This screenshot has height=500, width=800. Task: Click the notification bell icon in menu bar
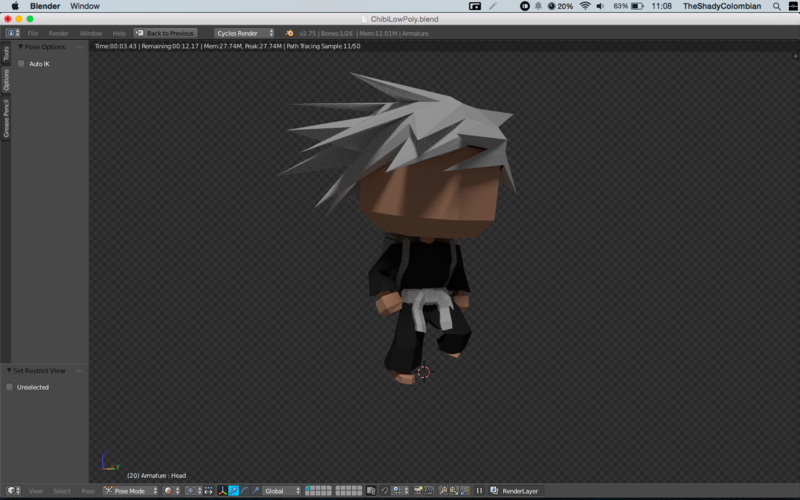pos(538,6)
